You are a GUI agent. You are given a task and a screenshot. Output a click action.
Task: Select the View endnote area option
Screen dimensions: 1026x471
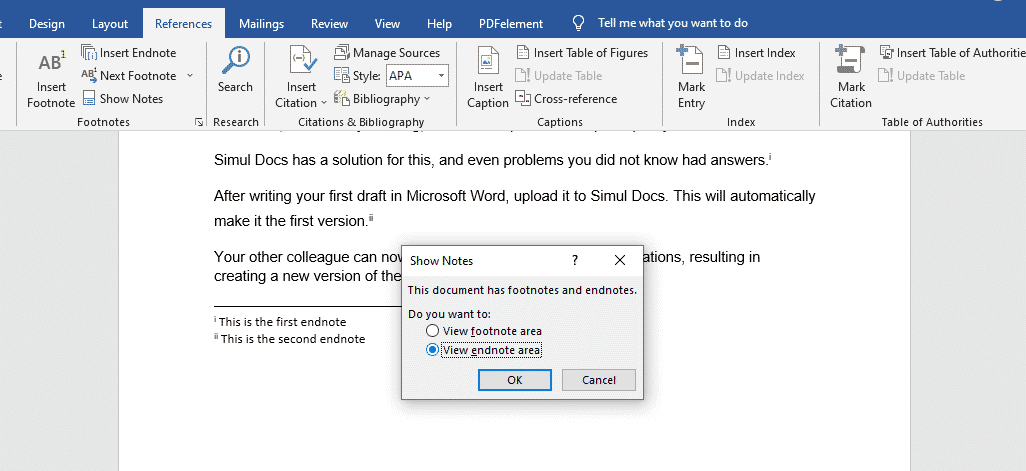[x=432, y=350]
